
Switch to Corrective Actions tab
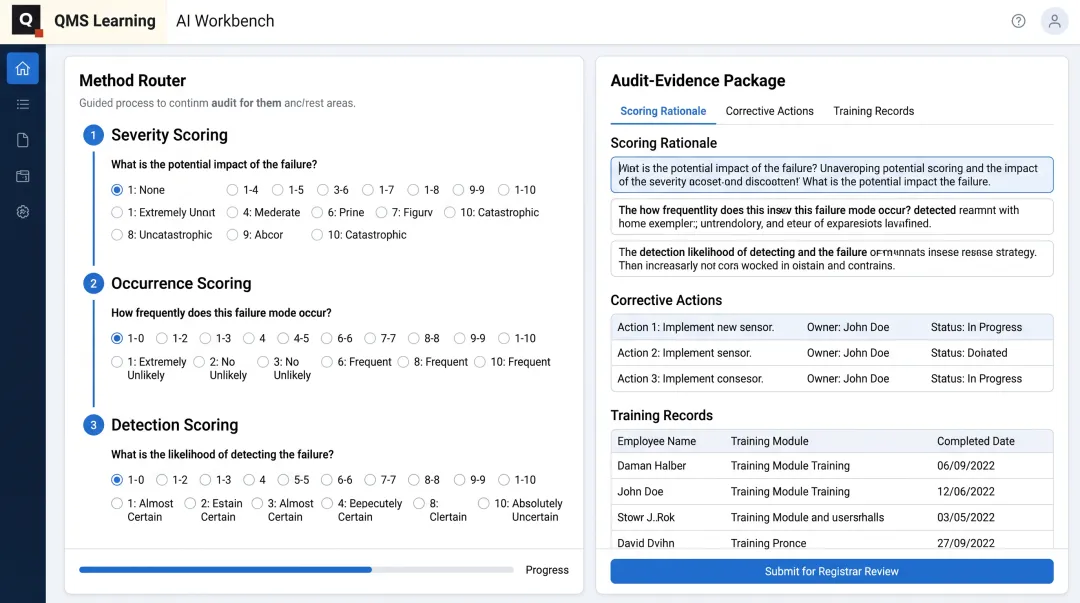(x=769, y=111)
